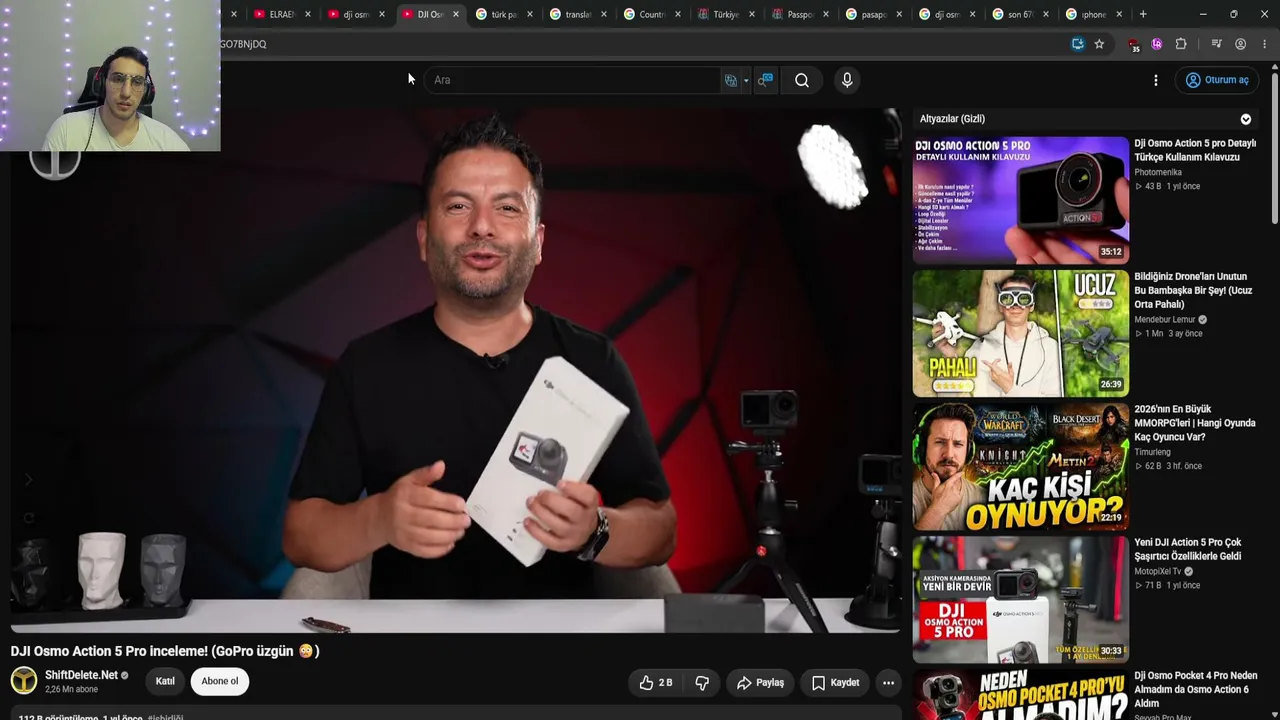The width and height of the screenshot is (1280, 720).
Task: Open the media controls icon in toolbar
Action: [1216, 44]
